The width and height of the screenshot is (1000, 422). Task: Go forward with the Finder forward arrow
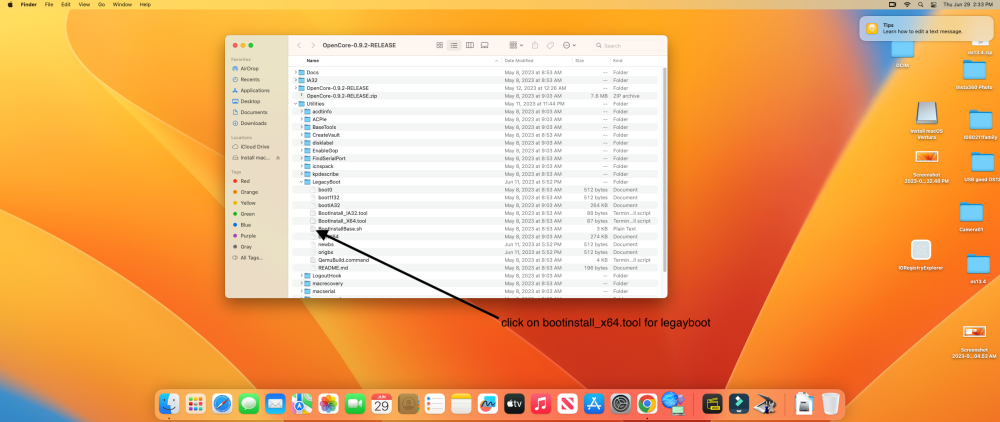313,45
